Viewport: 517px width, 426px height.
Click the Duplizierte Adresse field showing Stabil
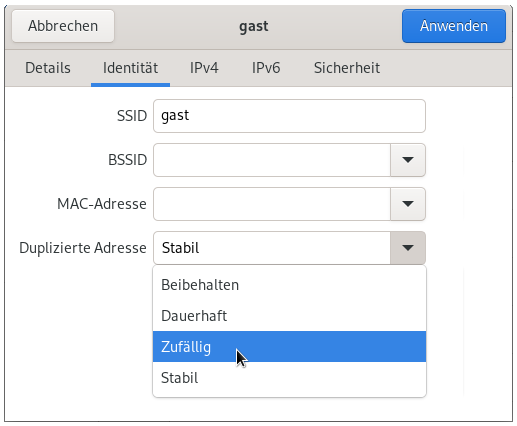click(x=272, y=248)
